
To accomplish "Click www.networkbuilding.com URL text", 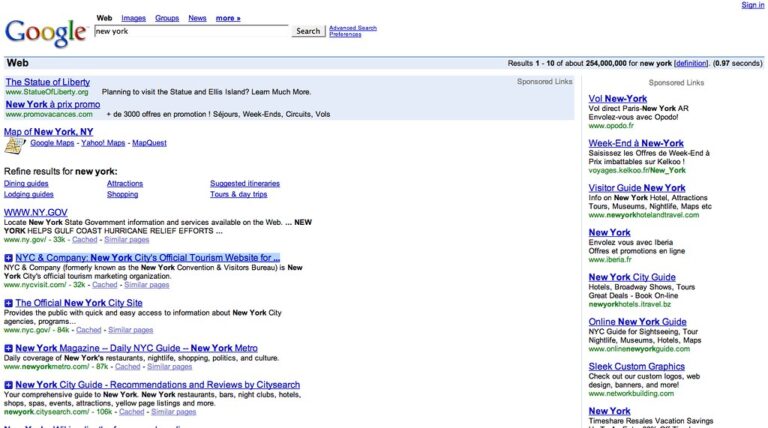I will point(631,394).
